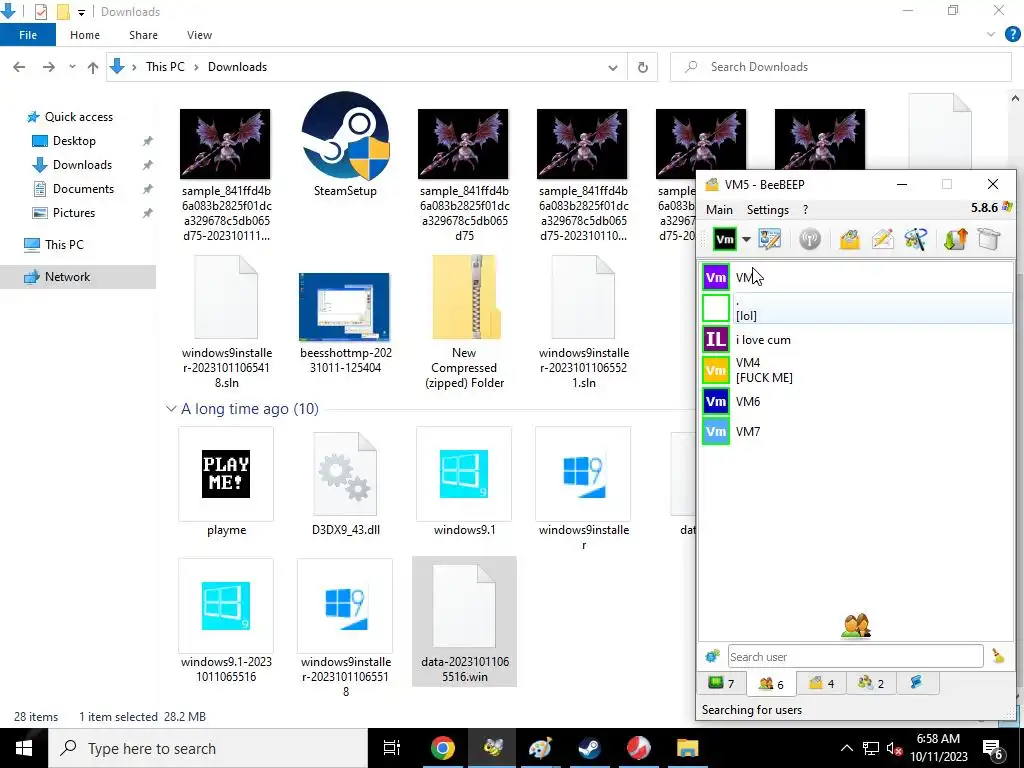Open the recent locations dropdown arrow

(x=72, y=67)
